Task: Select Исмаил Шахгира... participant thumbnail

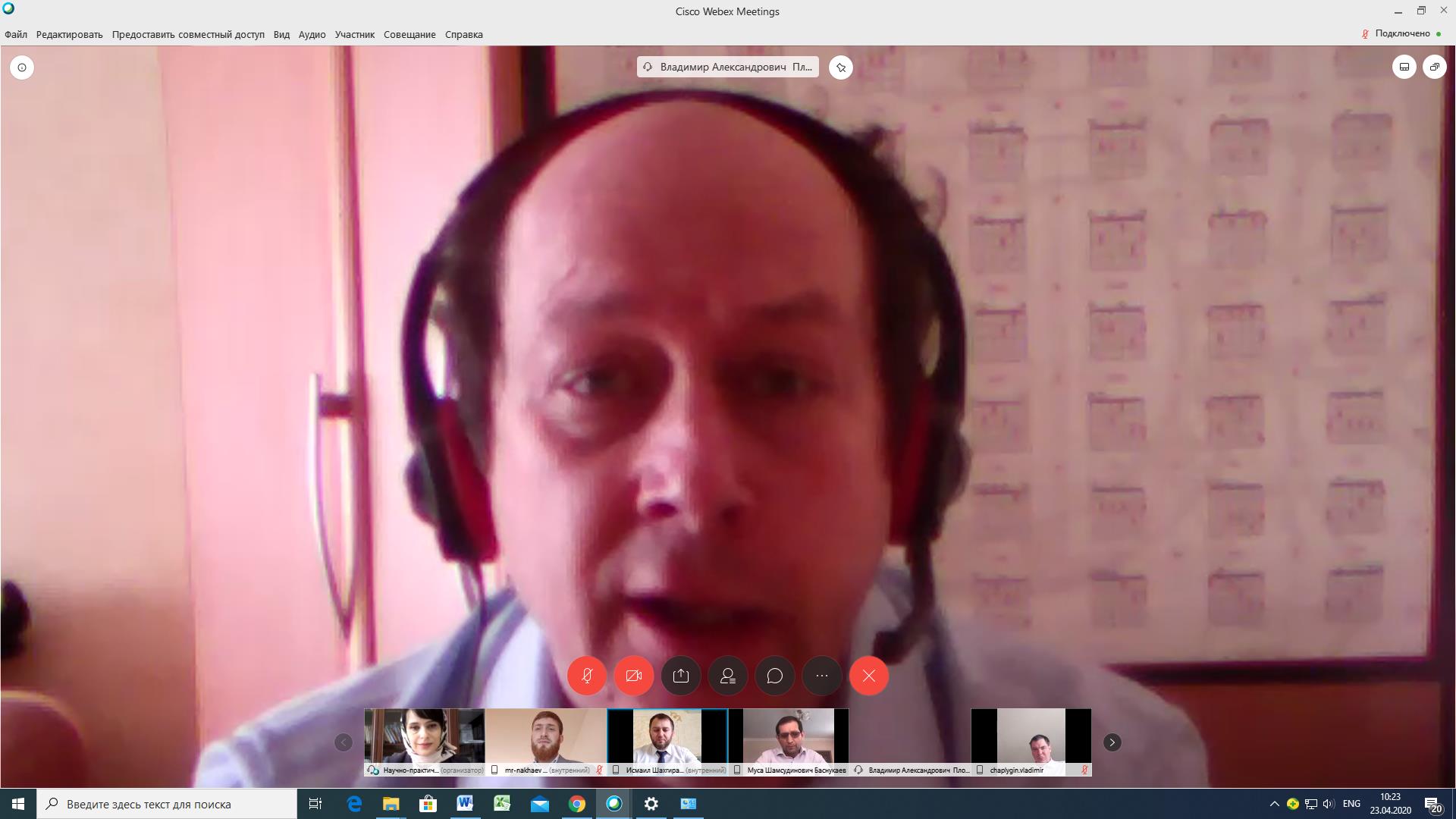Action: 667,742
